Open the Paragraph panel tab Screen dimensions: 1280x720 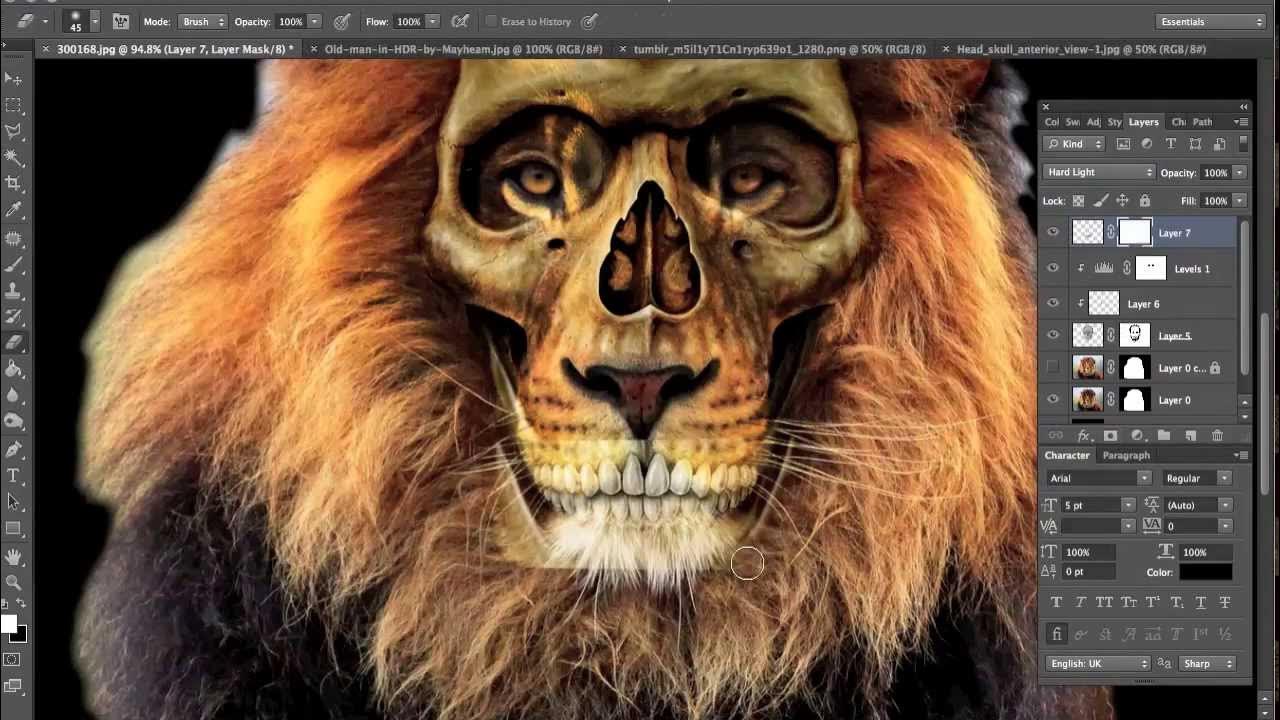[1126, 455]
